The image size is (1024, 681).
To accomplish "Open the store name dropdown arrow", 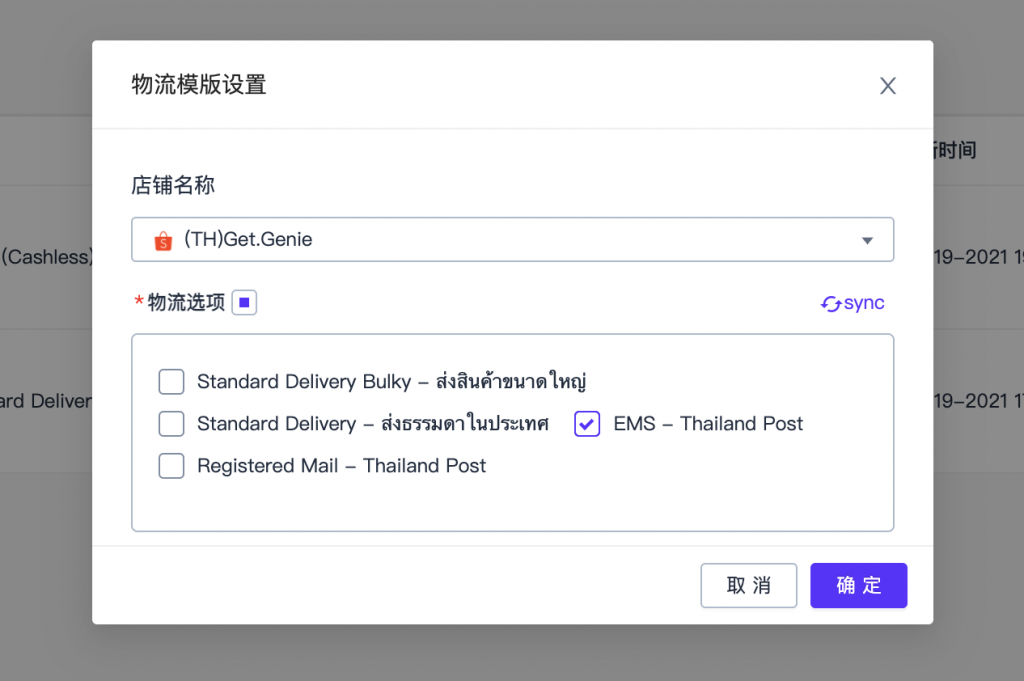I will click(867, 240).
